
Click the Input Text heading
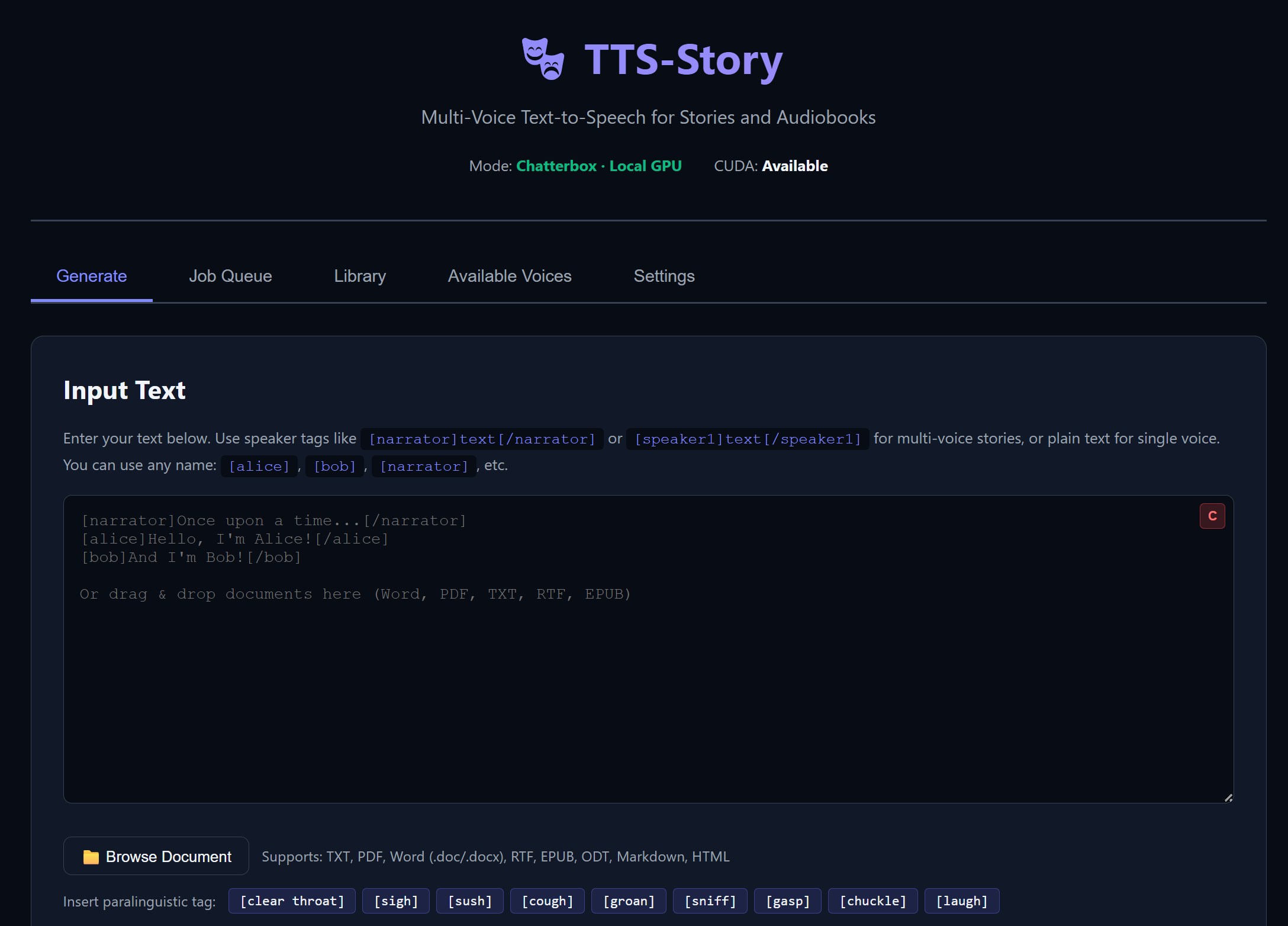(x=124, y=390)
